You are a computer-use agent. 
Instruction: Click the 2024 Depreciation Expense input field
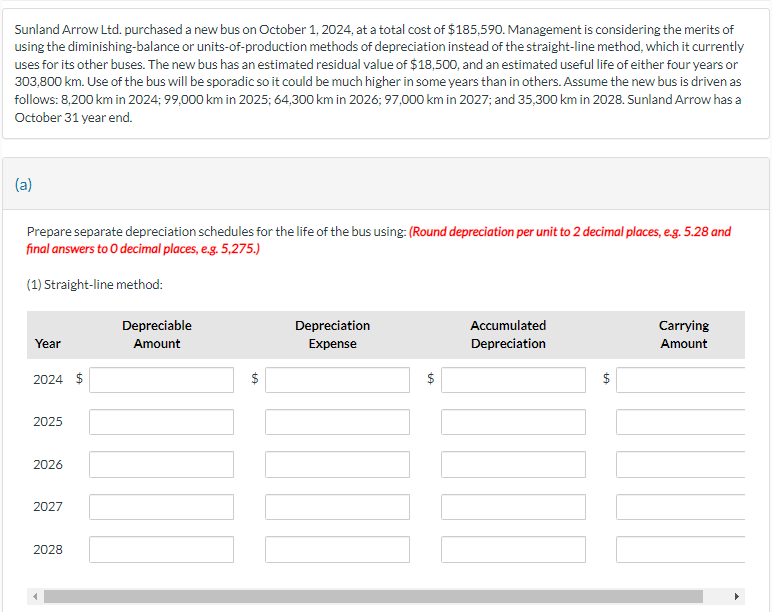[337, 380]
